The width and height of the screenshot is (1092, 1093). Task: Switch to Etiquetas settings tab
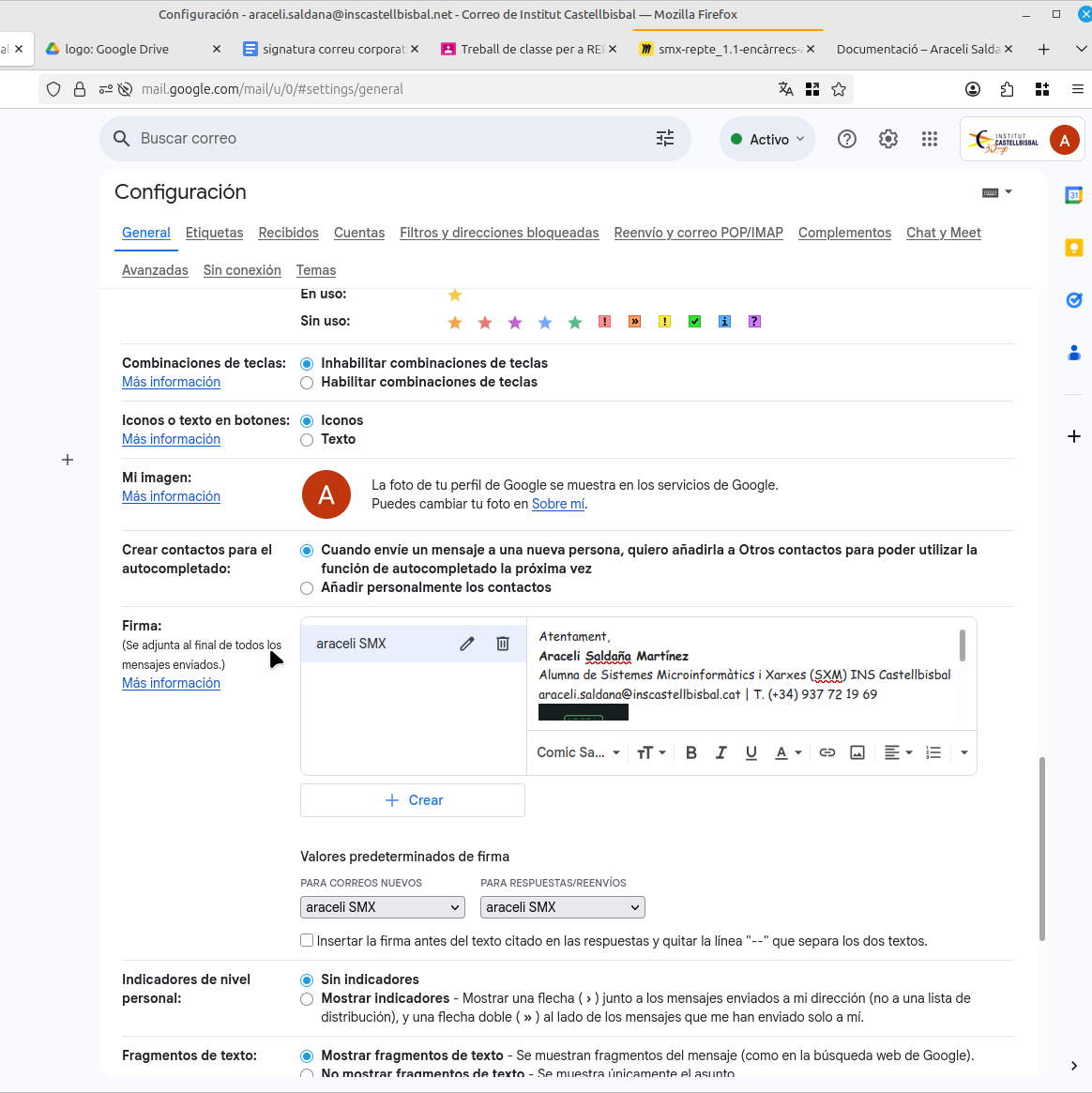pos(214,233)
